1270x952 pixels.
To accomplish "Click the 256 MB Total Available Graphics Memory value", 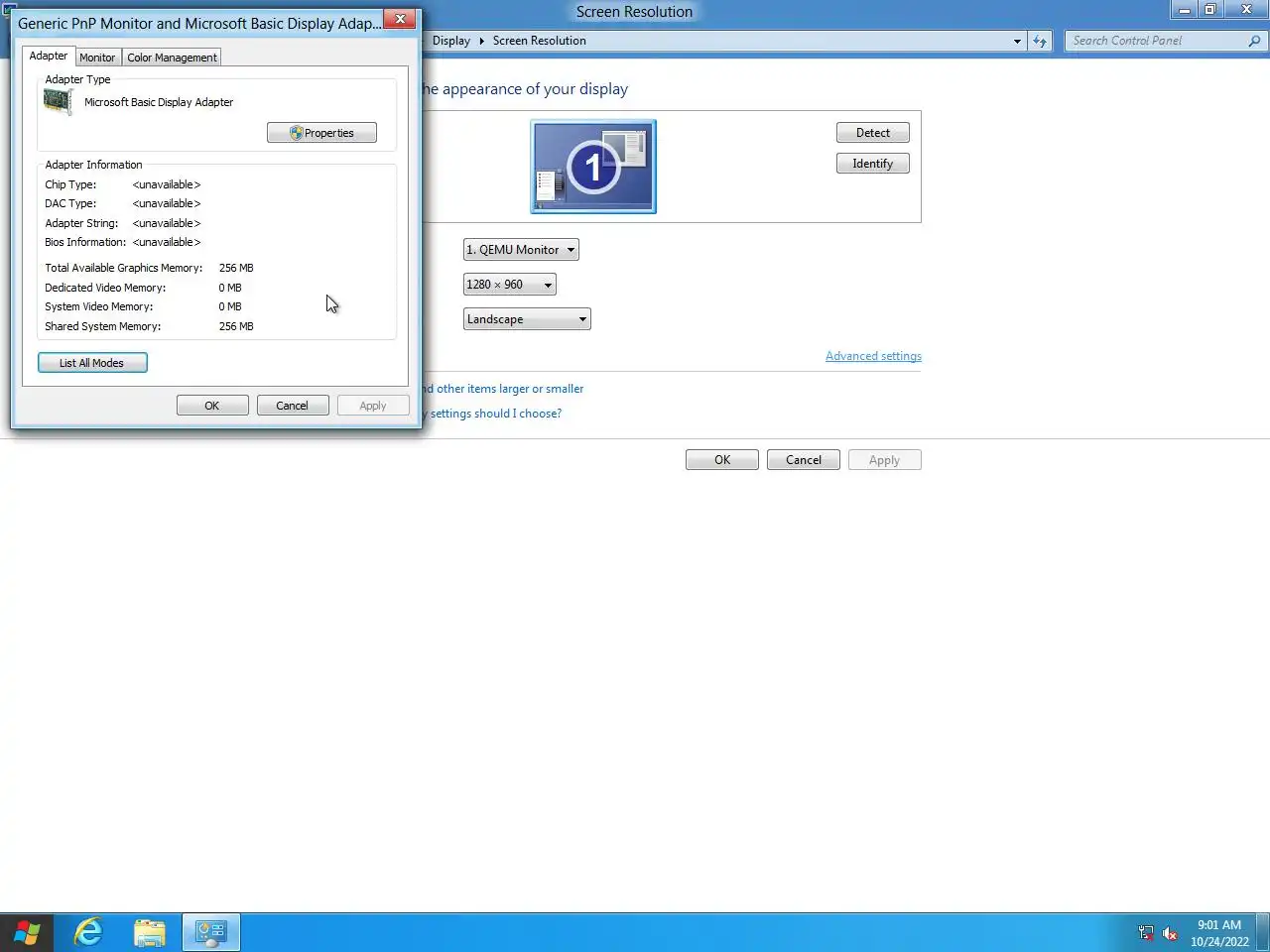I will (236, 268).
